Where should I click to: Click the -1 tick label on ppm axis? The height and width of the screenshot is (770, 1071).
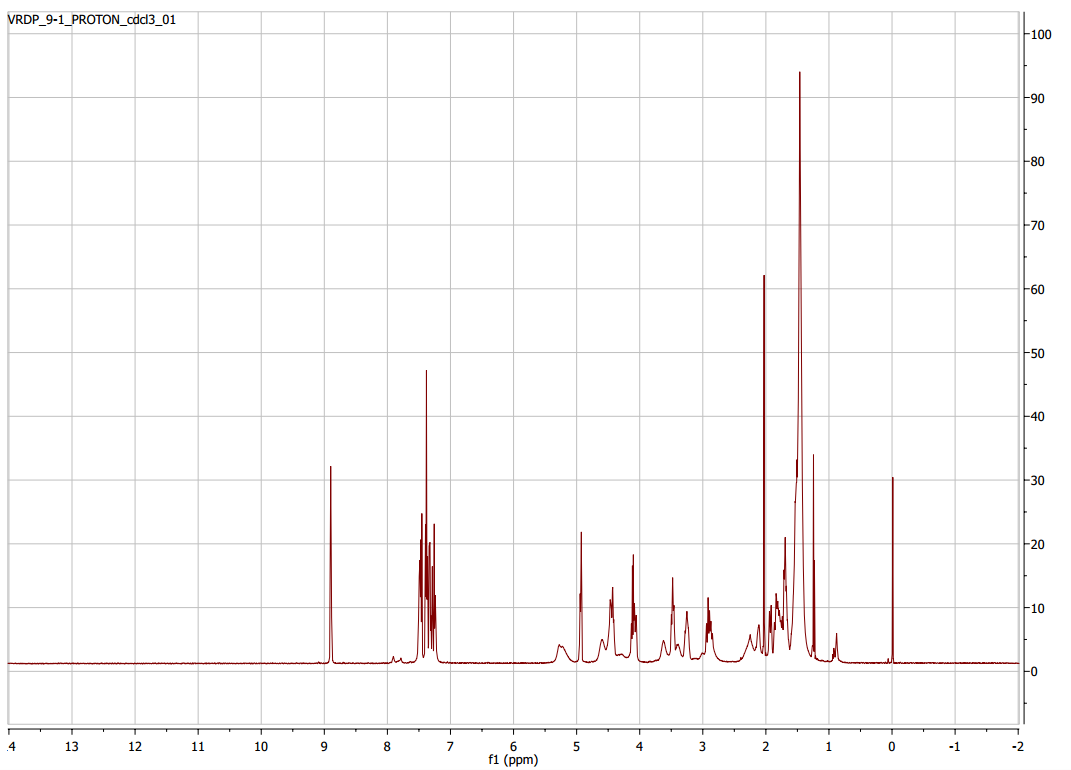(954, 747)
